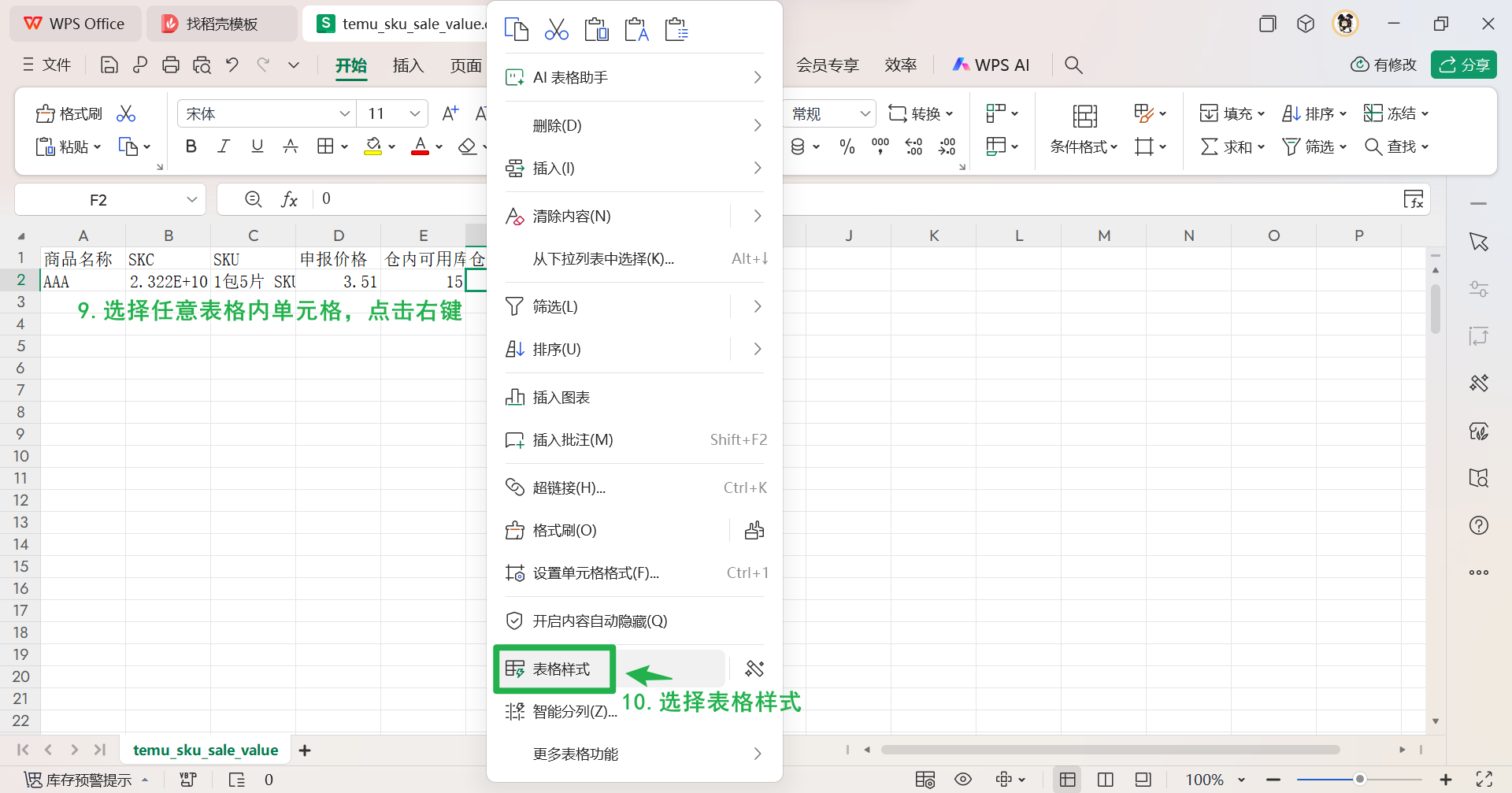Click the WPS AI button

991,65
